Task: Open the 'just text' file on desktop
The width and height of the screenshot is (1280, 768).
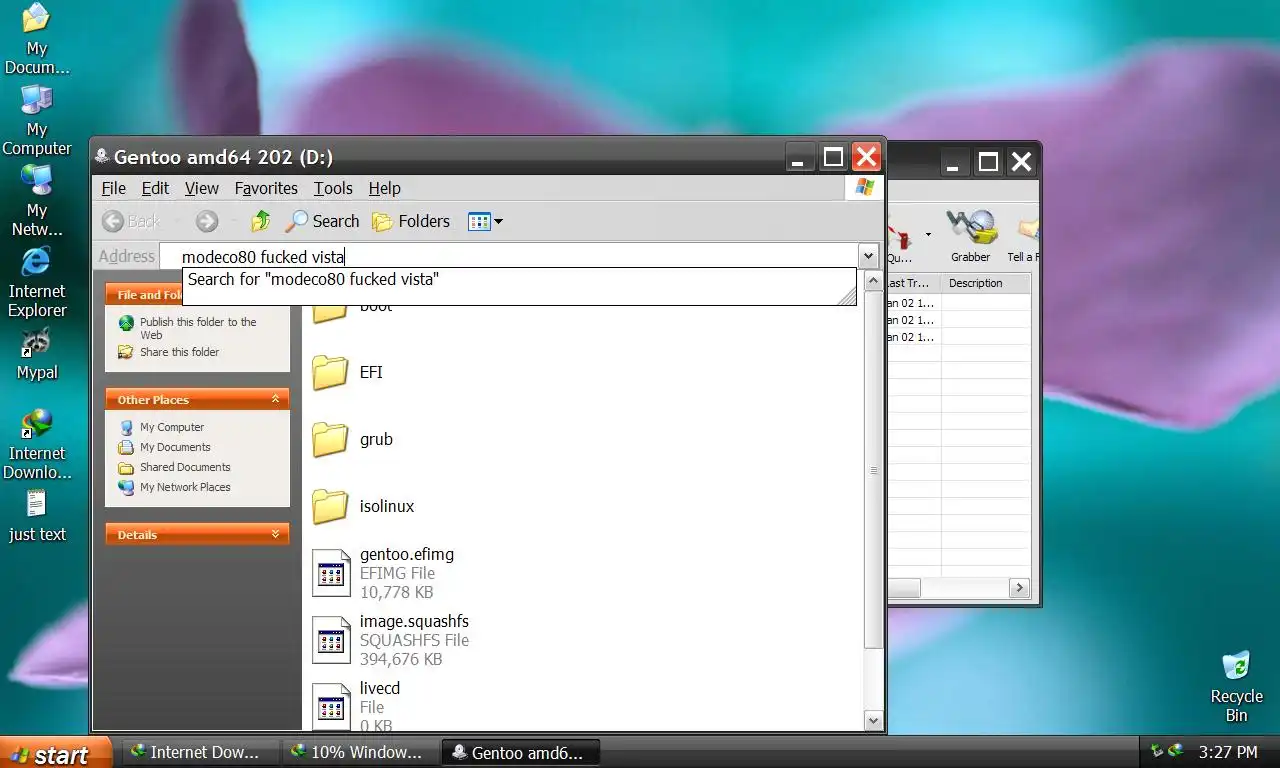Action: click(x=37, y=516)
